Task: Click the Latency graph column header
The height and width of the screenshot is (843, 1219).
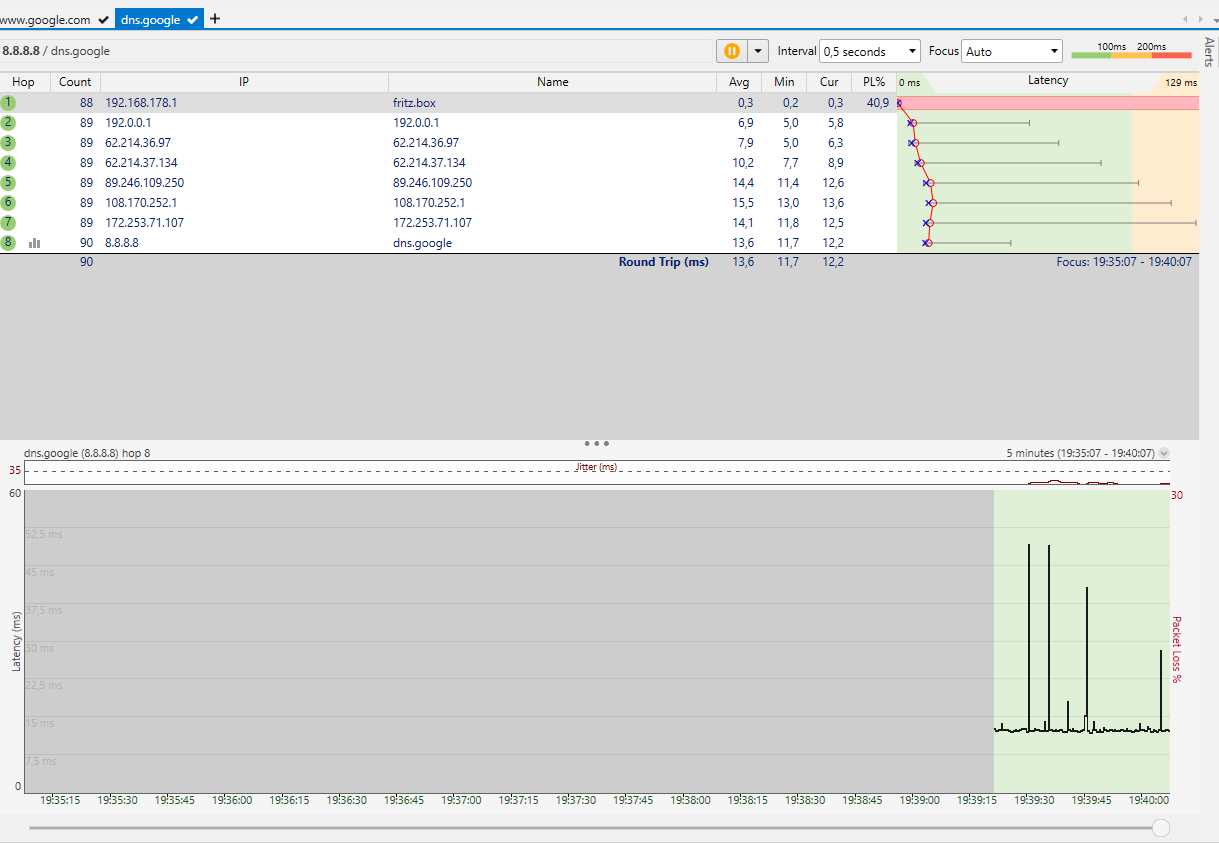Action: pos(1048,81)
